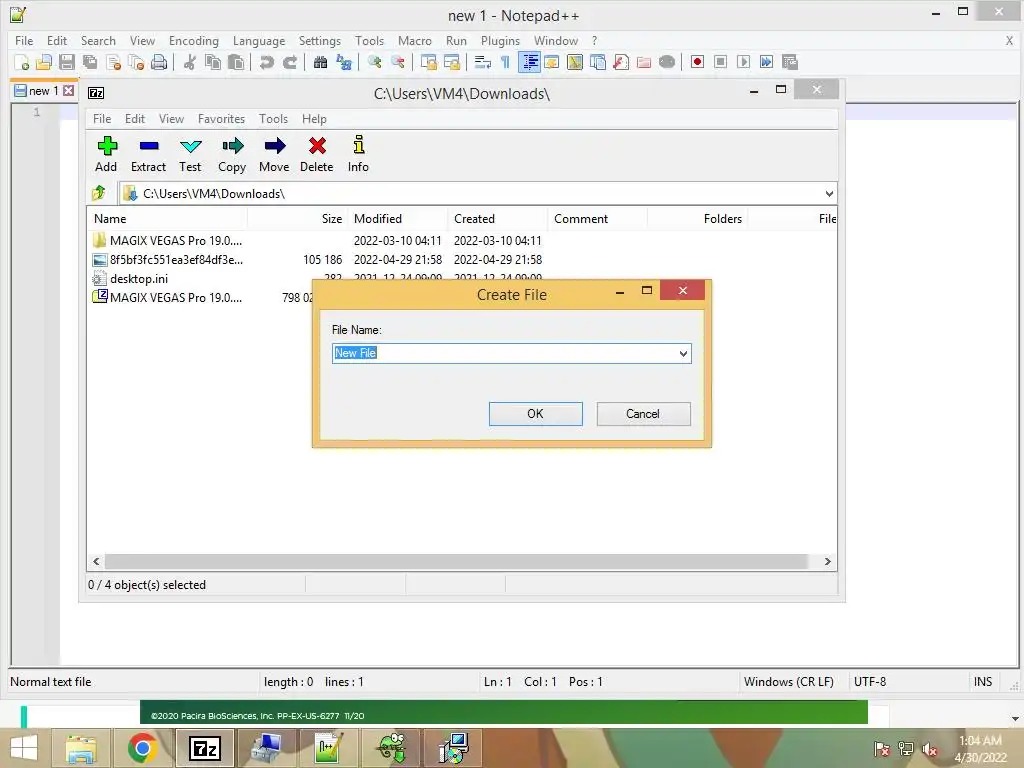Toggle the highlighted Indent Guide icon
The width and height of the screenshot is (1024, 768).
529,62
